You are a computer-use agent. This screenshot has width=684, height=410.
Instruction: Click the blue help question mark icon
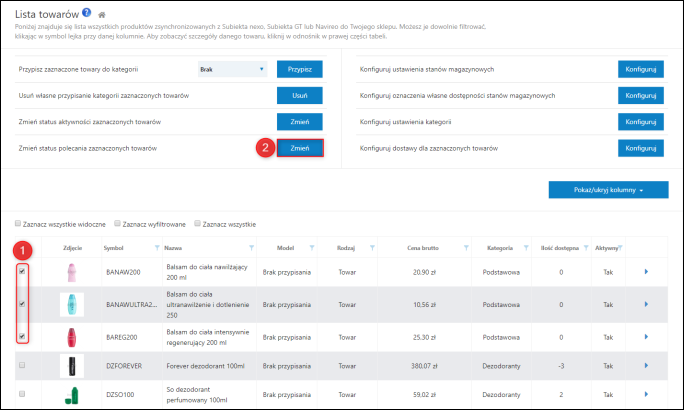[x=86, y=12]
